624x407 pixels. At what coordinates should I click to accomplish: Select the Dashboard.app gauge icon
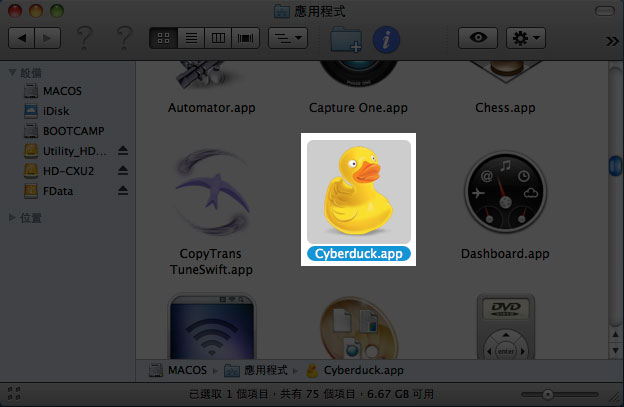pos(505,192)
